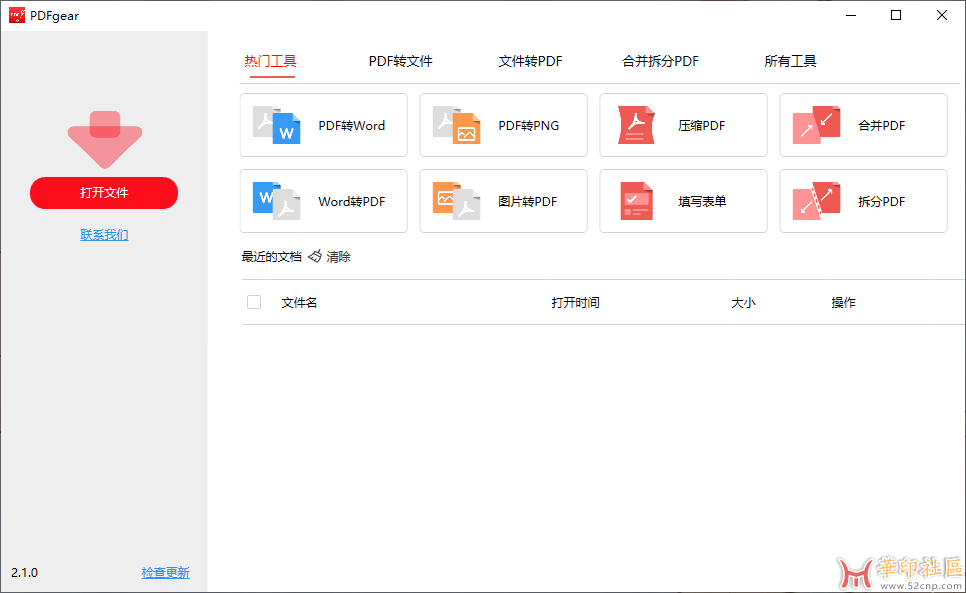The width and height of the screenshot is (966, 593).
Task: Select the 合并PDF merge tool
Action: click(862, 125)
